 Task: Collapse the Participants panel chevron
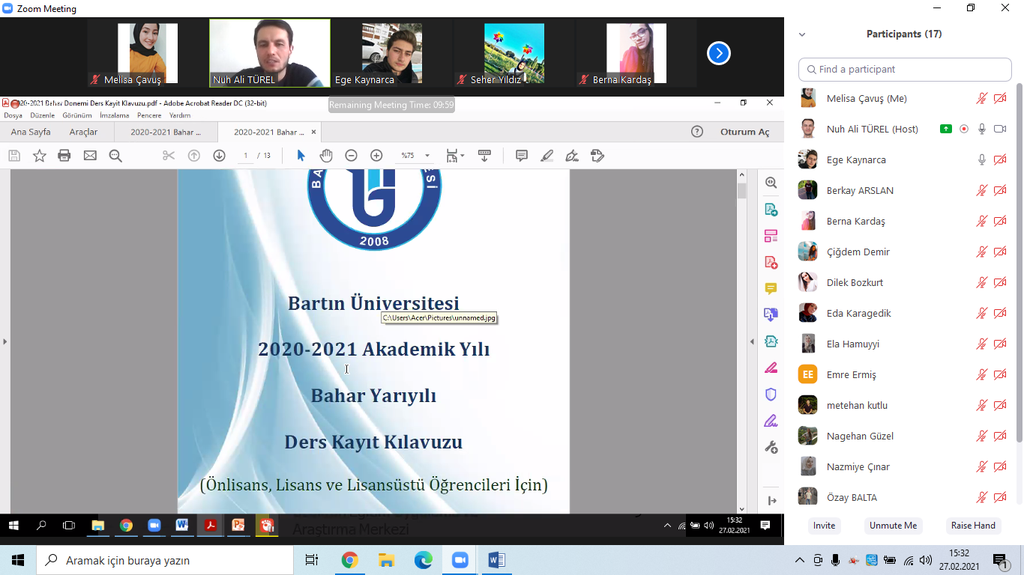tap(801, 34)
